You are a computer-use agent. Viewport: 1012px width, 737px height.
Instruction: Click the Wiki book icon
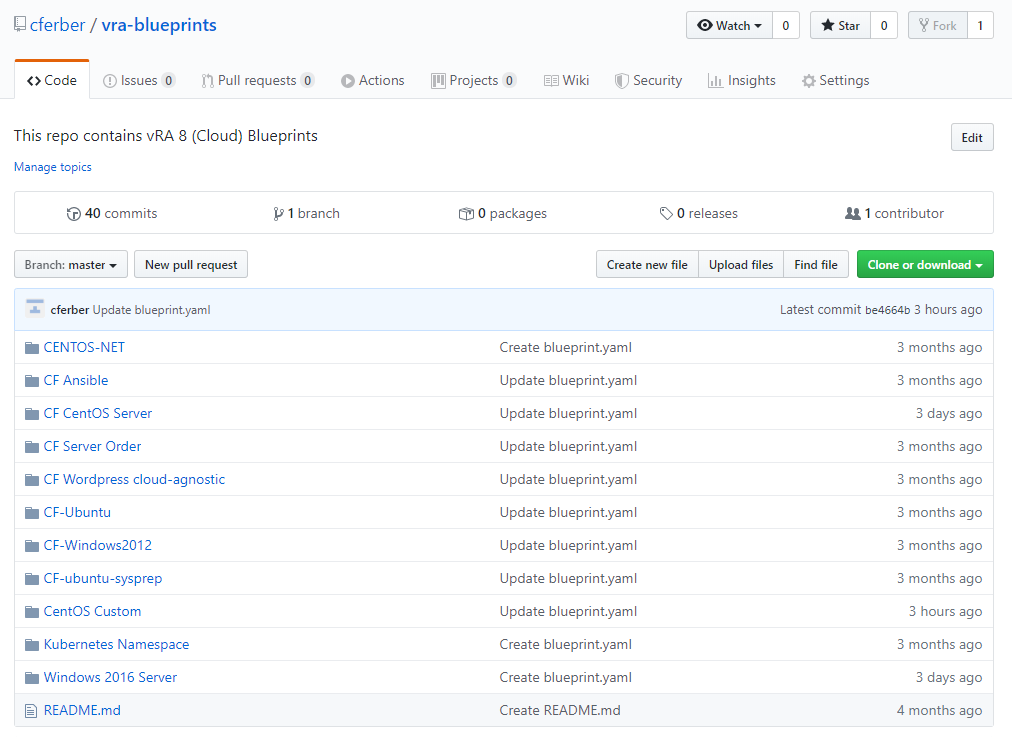pyautogui.click(x=551, y=81)
